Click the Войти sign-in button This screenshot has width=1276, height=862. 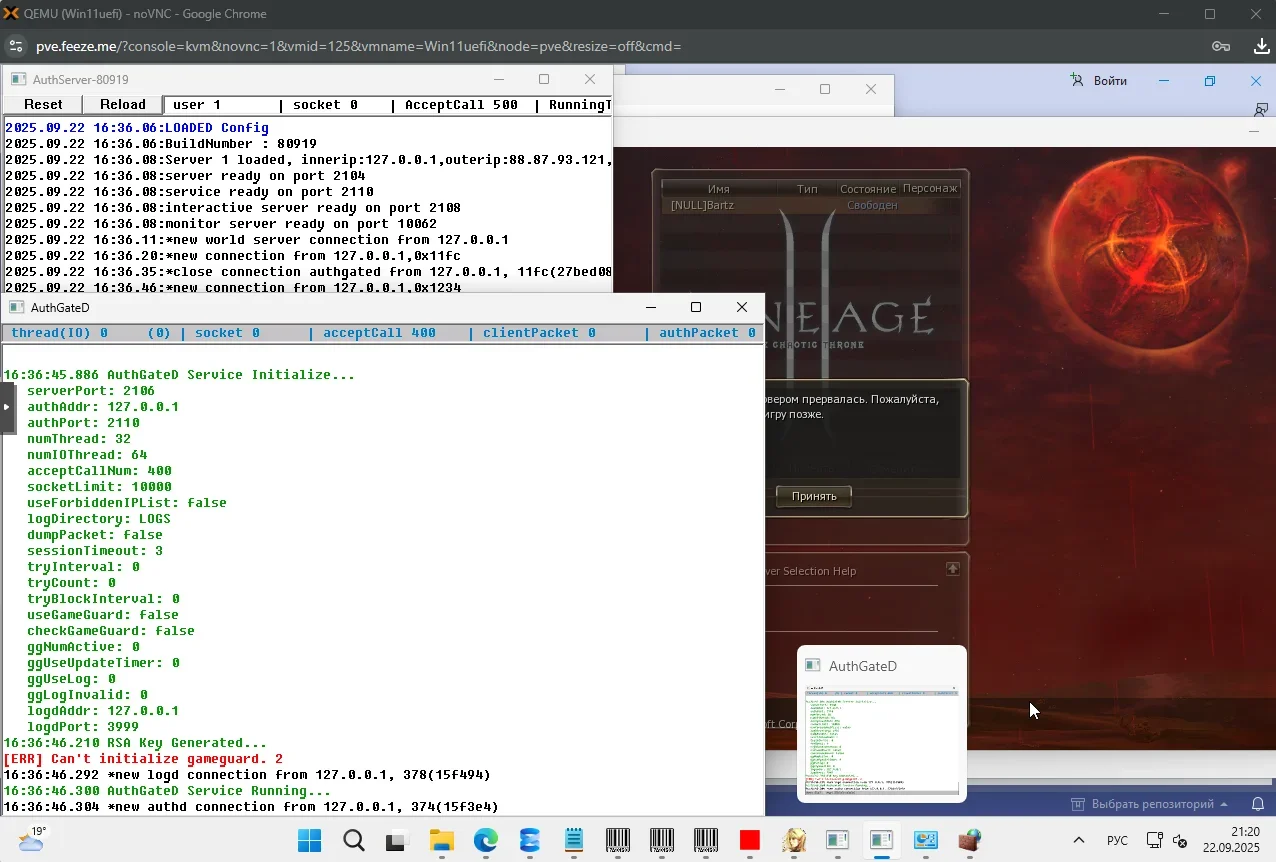[x=1098, y=81]
